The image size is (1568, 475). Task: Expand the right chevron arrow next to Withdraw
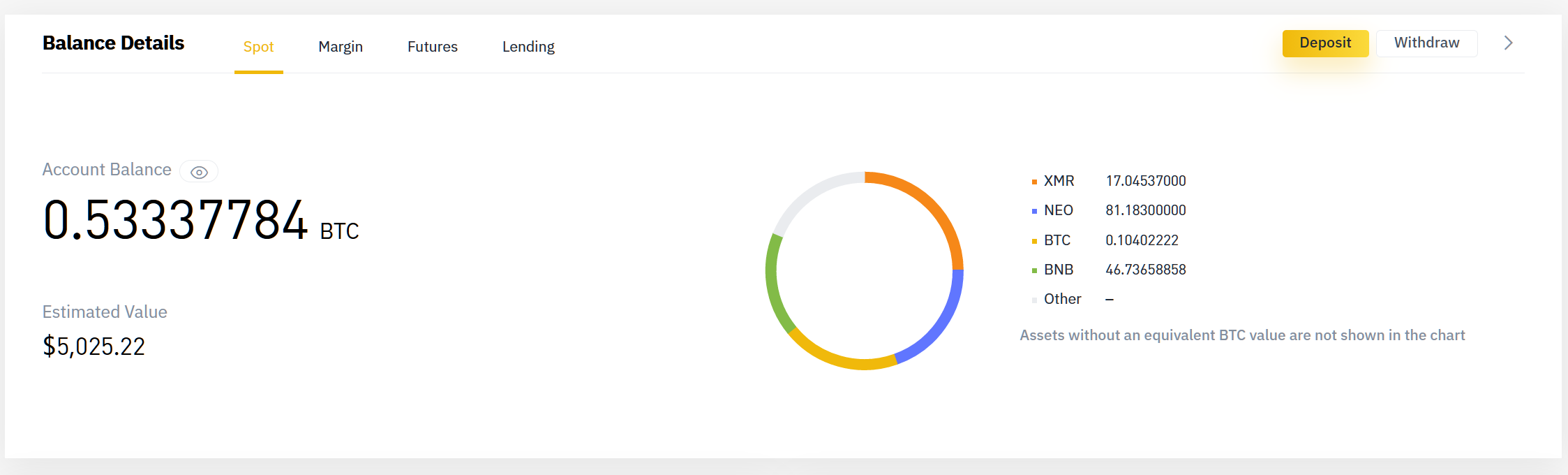[x=1508, y=43]
